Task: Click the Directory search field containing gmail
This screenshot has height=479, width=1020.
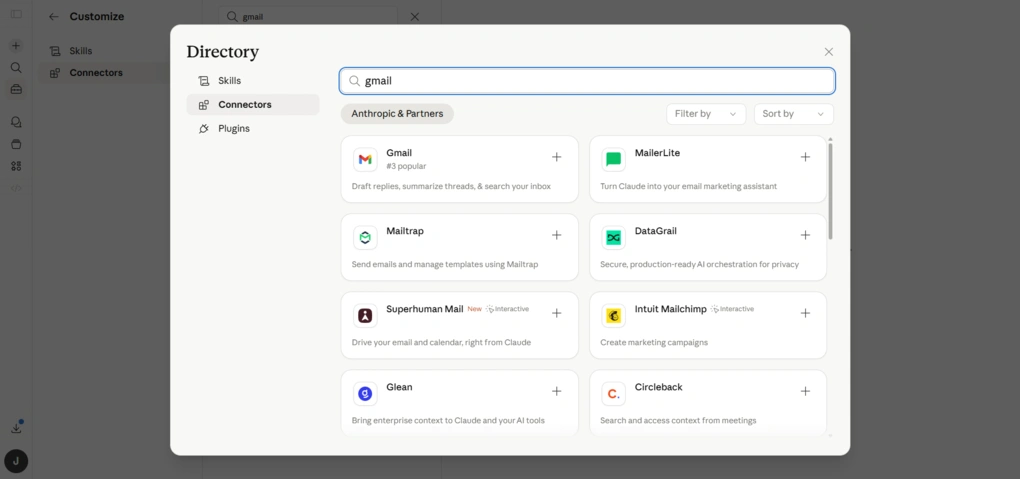Action: click(x=587, y=81)
